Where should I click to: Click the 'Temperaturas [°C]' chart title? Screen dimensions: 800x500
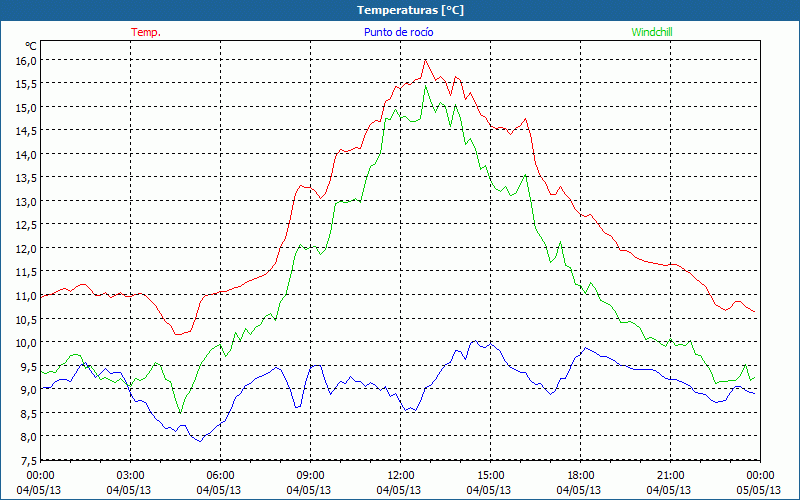410,10
